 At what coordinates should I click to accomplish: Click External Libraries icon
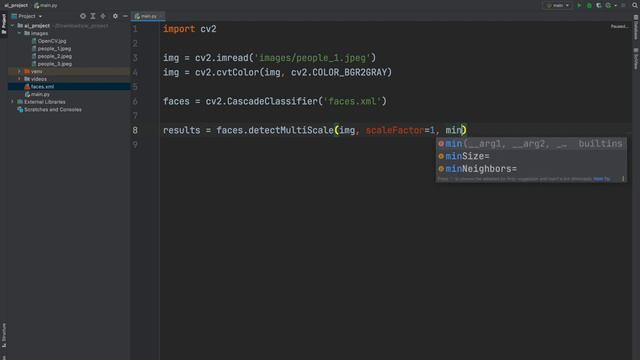(x=20, y=102)
